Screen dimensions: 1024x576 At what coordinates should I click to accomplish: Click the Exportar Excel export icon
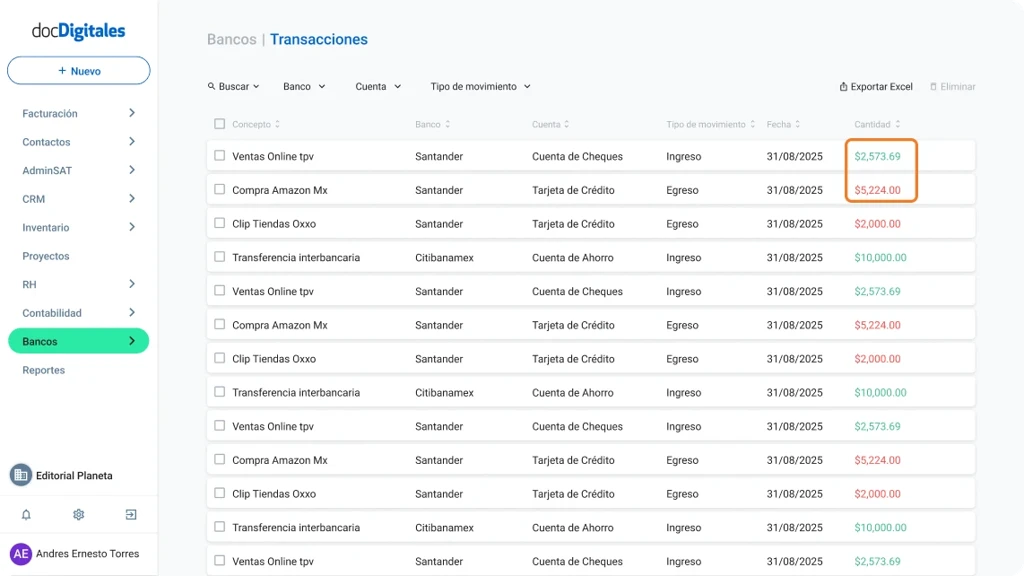point(845,86)
